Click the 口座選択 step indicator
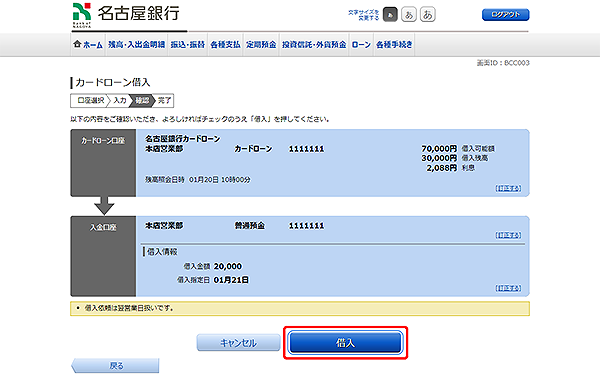The image size is (600, 391). 90,101
